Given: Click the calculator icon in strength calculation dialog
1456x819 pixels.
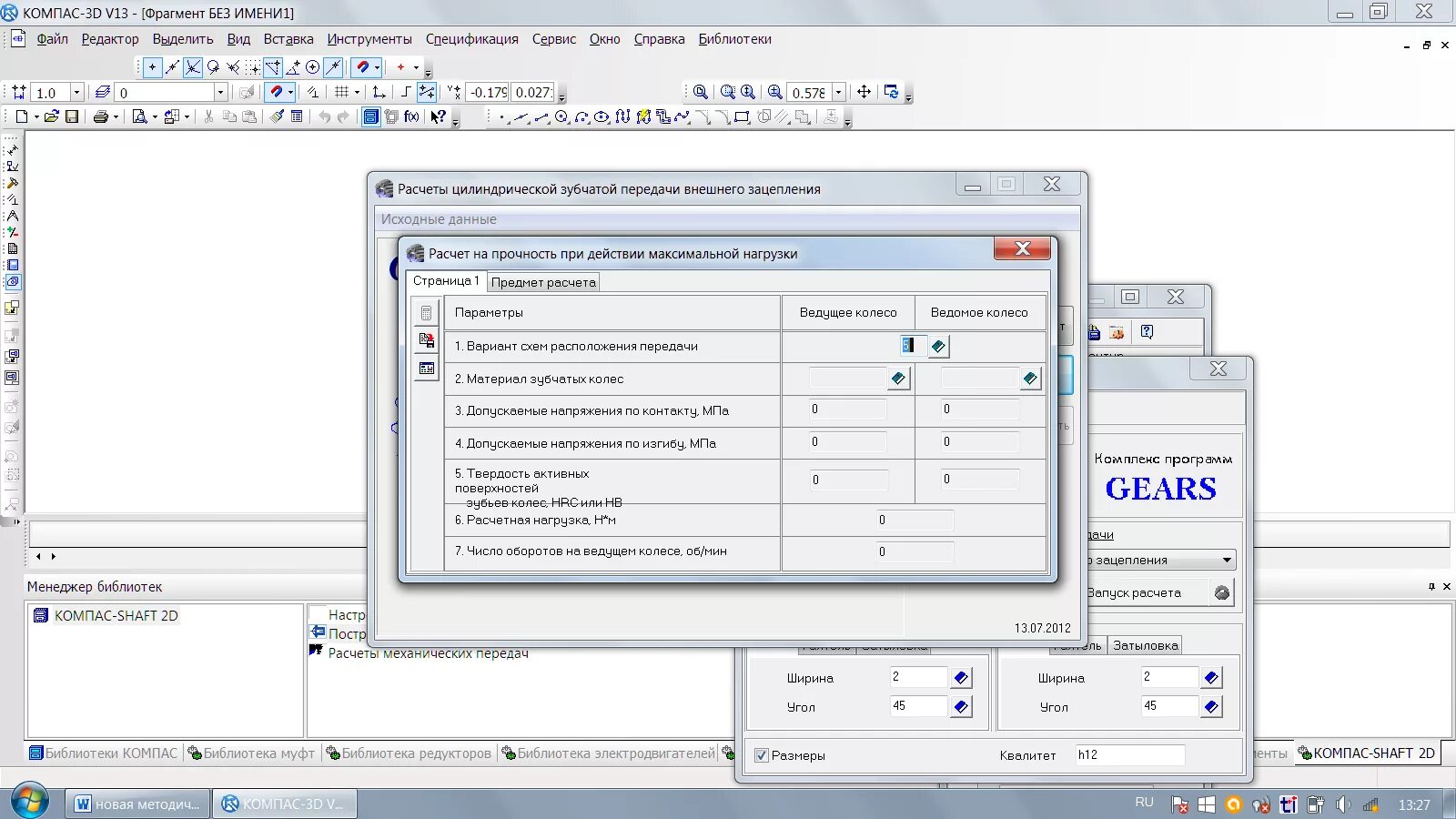Looking at the screenshot, I should [x=426, y=313].
